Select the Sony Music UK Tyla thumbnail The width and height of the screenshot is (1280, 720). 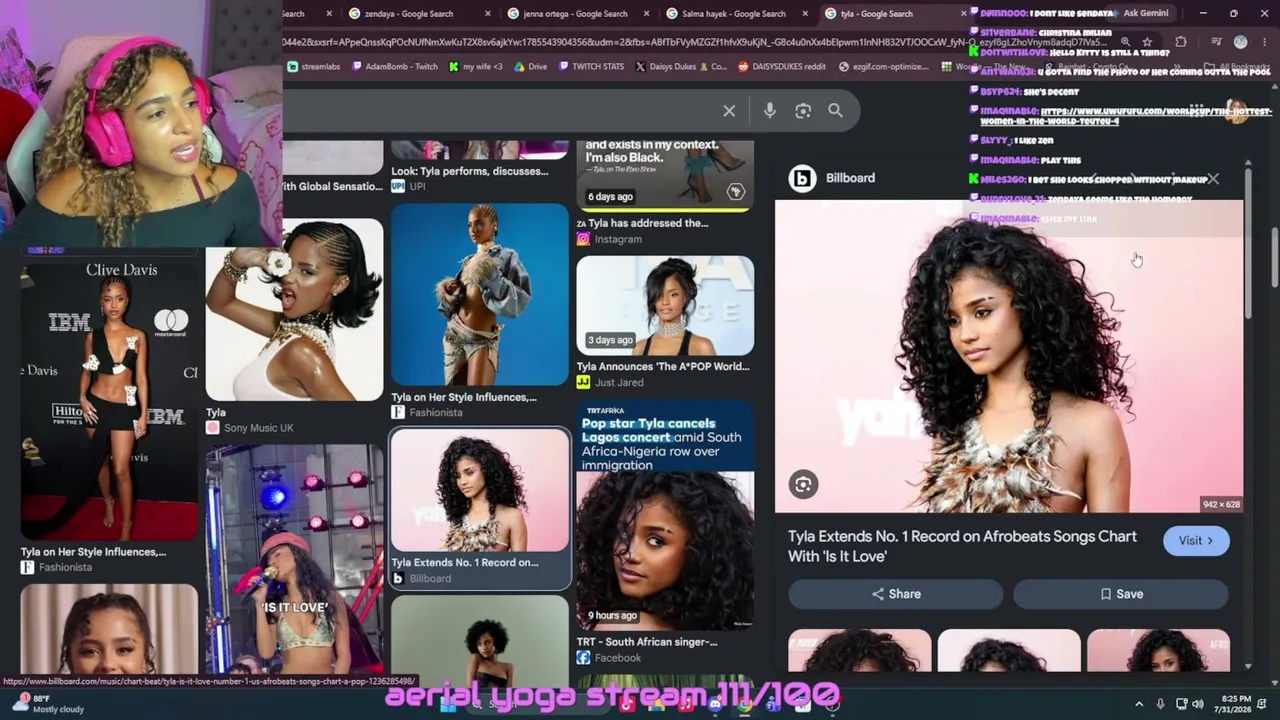pos(294,309)
